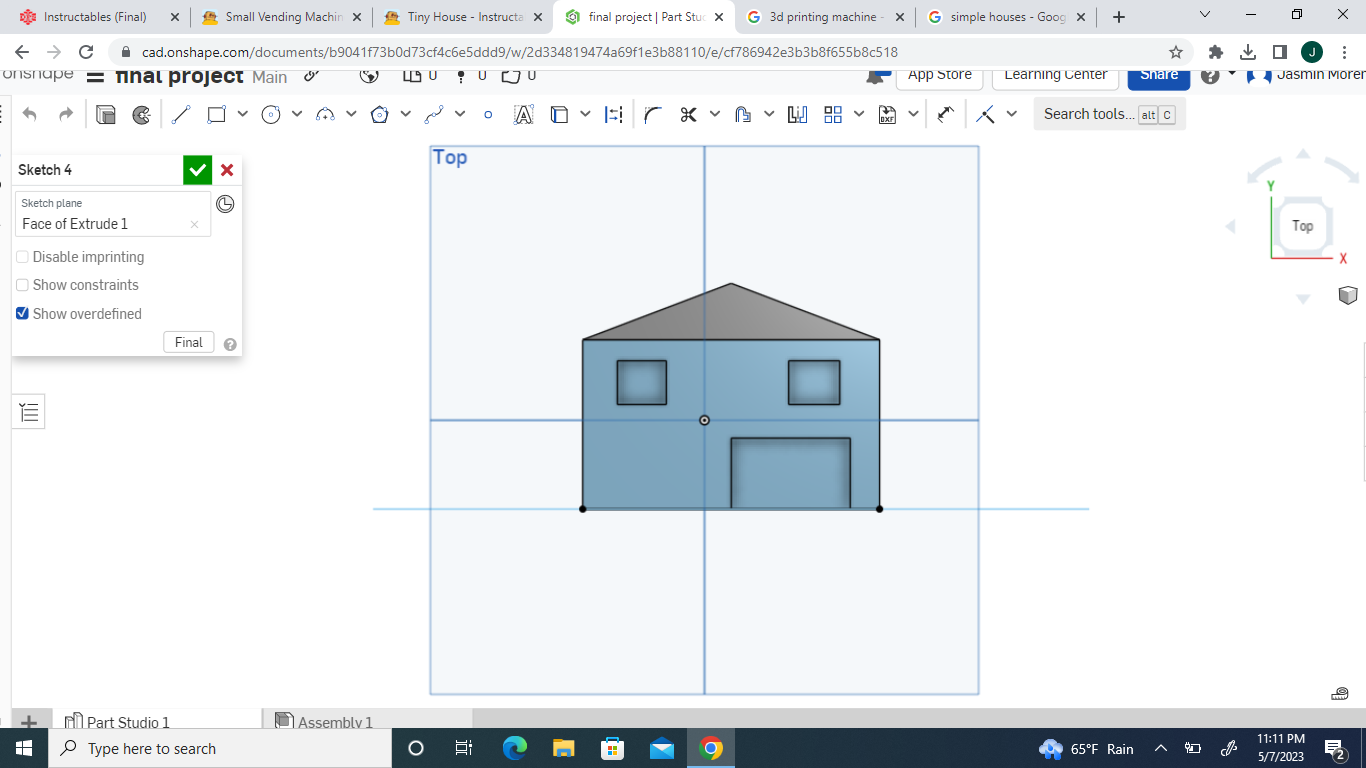Image resolution: width=1366 pixels, height=768 pixels.
Task: Select the Point sketch tool
Action: (488, 113)
